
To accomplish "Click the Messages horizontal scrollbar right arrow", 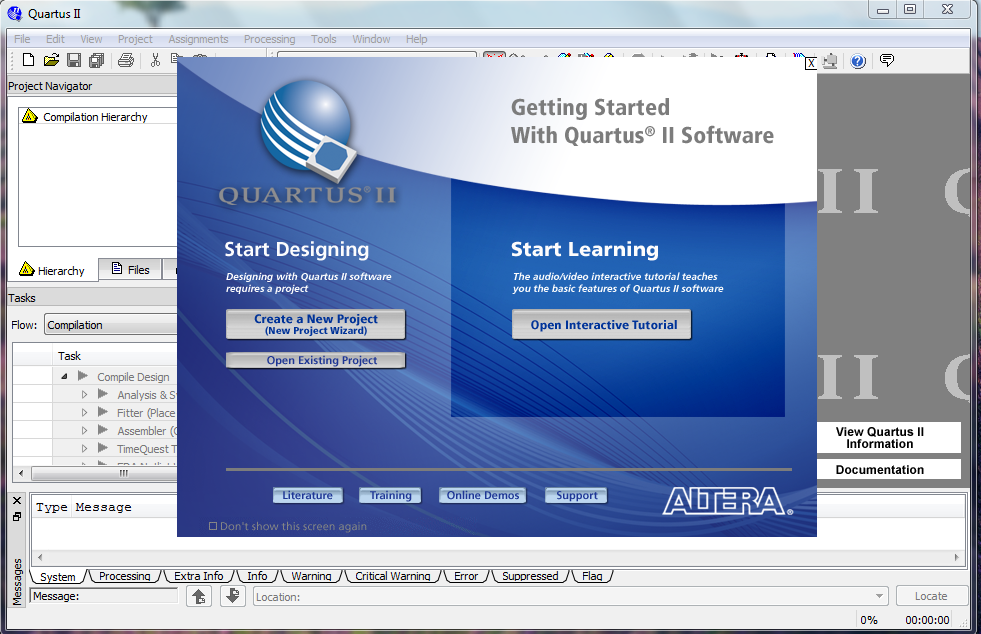I will (x=957, y=556).
